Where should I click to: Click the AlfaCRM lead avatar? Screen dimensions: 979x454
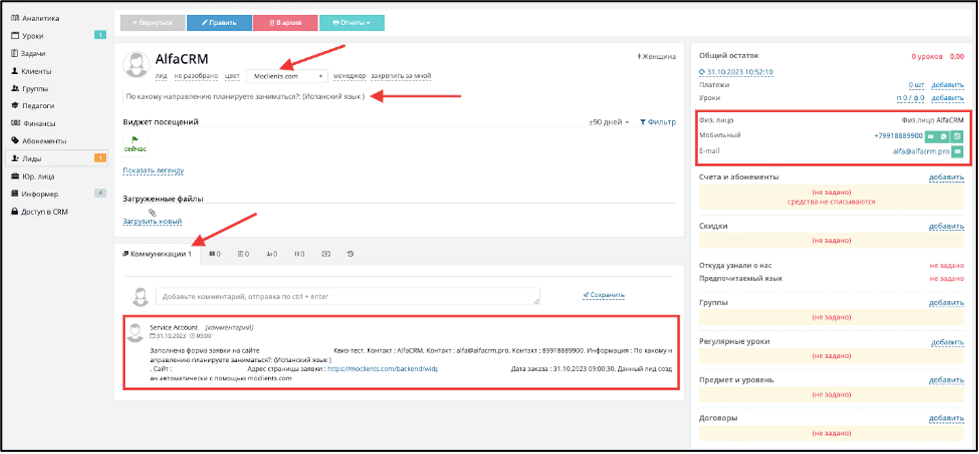coord(136,66)
